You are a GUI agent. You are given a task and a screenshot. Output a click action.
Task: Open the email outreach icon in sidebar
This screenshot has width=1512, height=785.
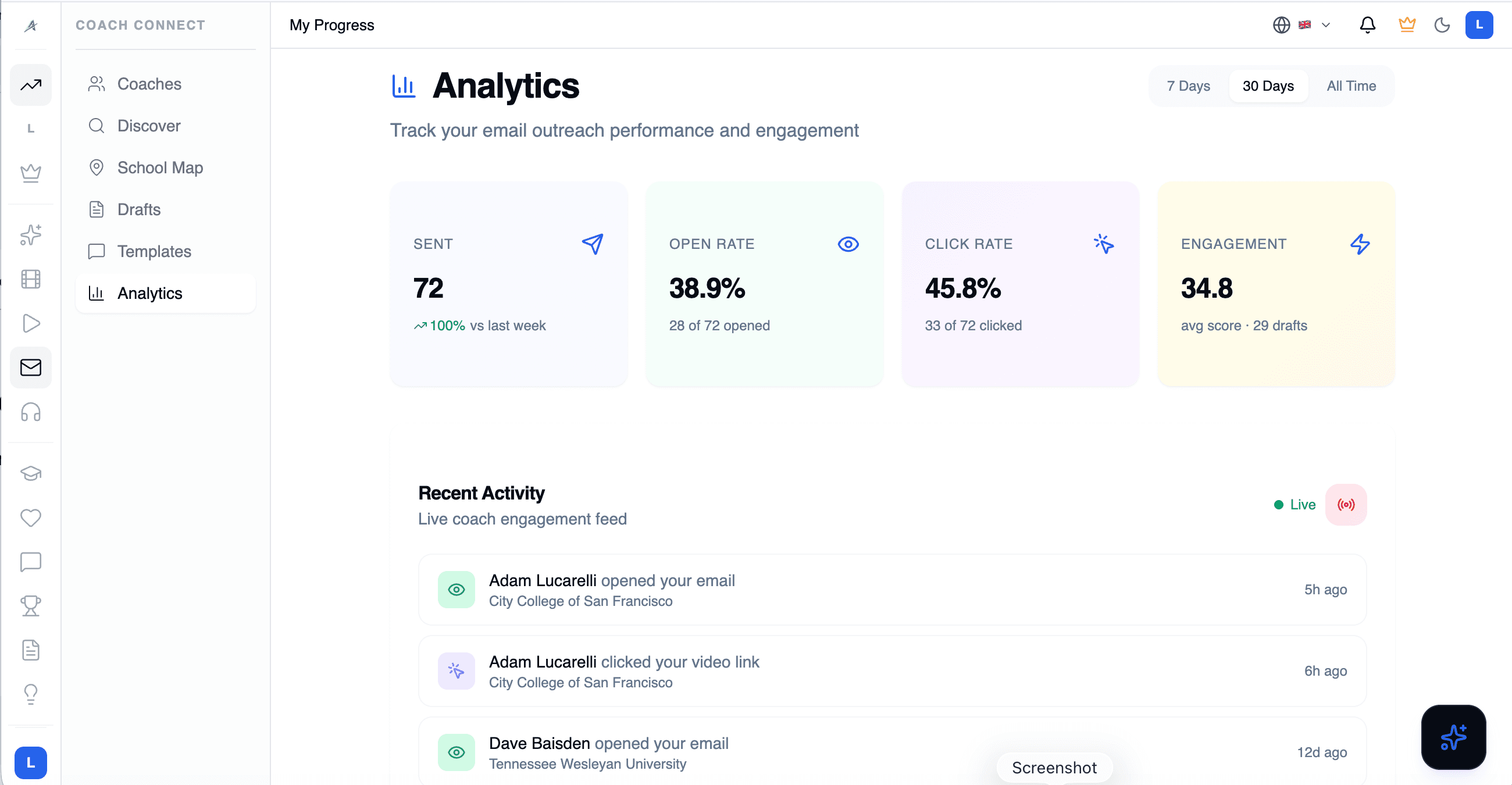coord(30,367)
